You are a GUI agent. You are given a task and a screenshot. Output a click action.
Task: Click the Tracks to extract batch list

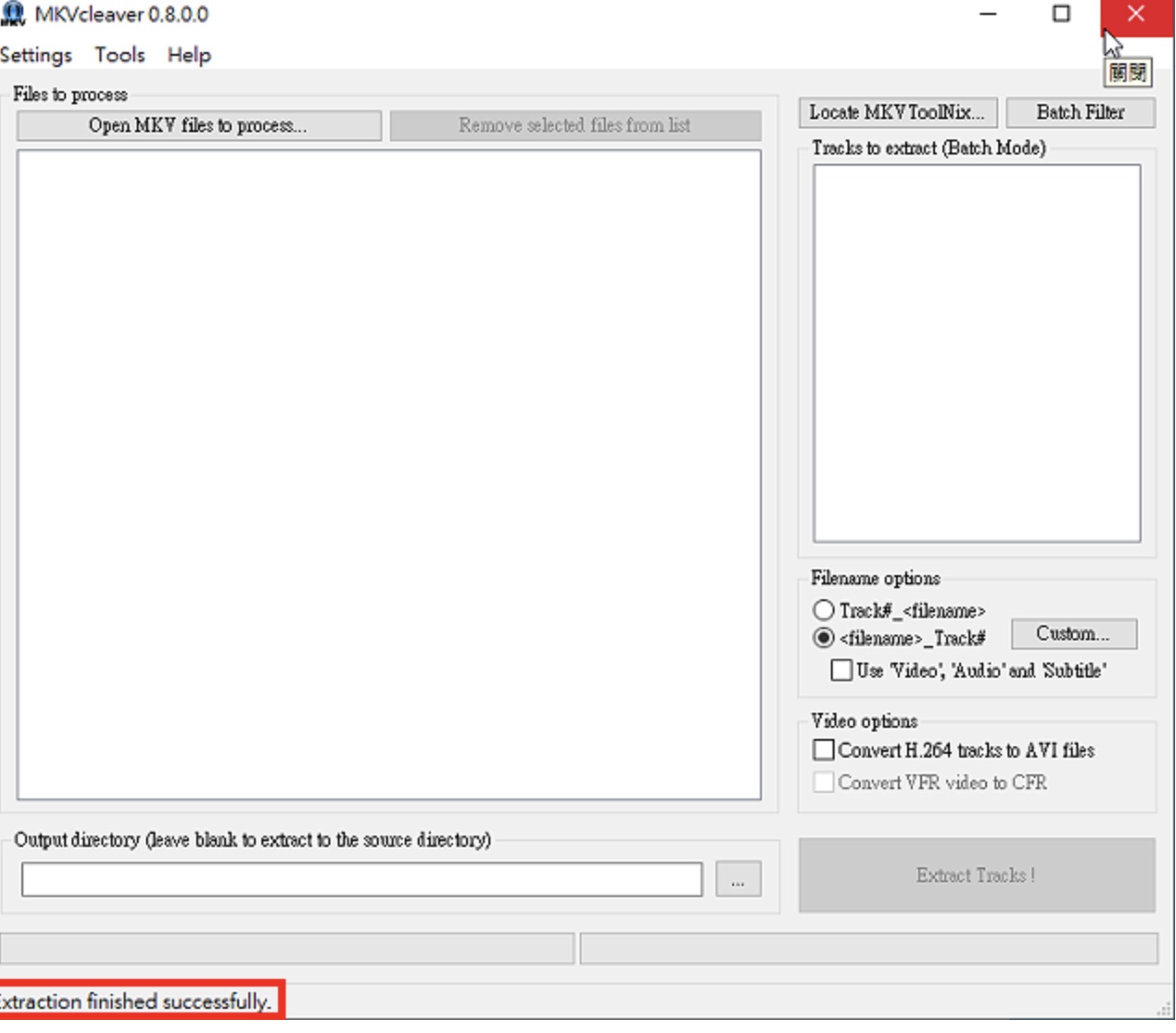[x=977, y=354]
